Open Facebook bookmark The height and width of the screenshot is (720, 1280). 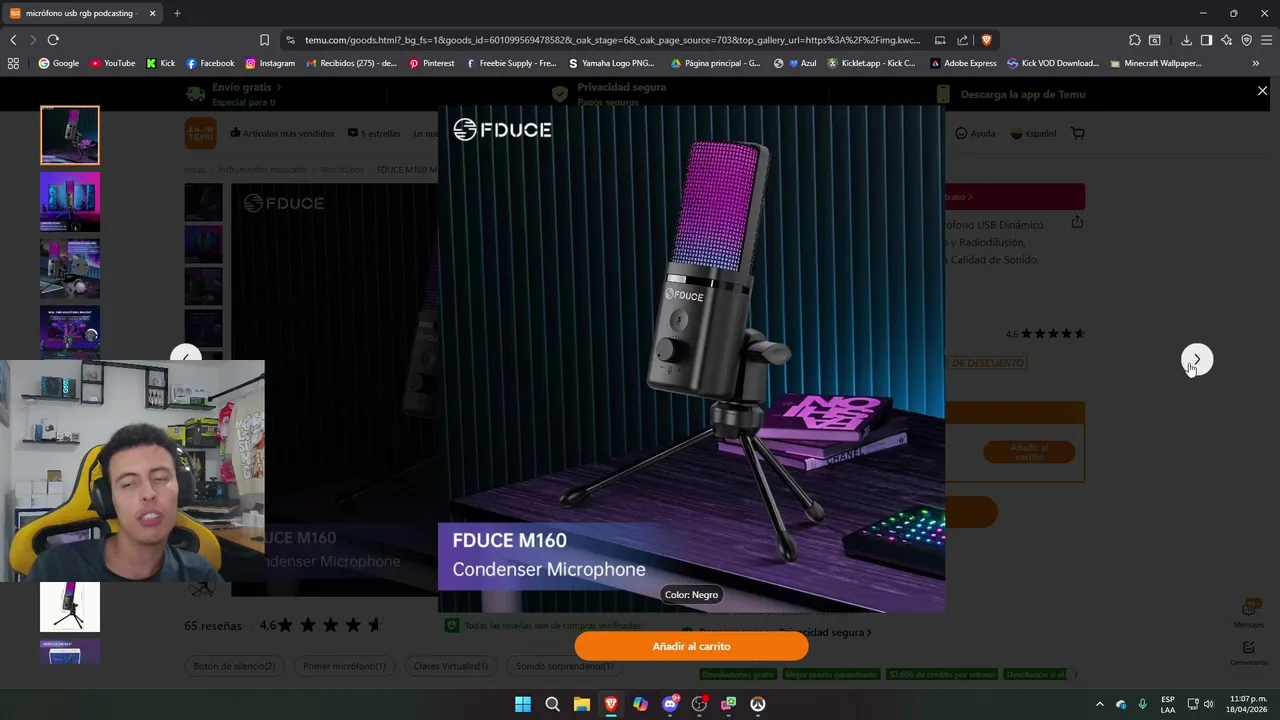[210, 63]
